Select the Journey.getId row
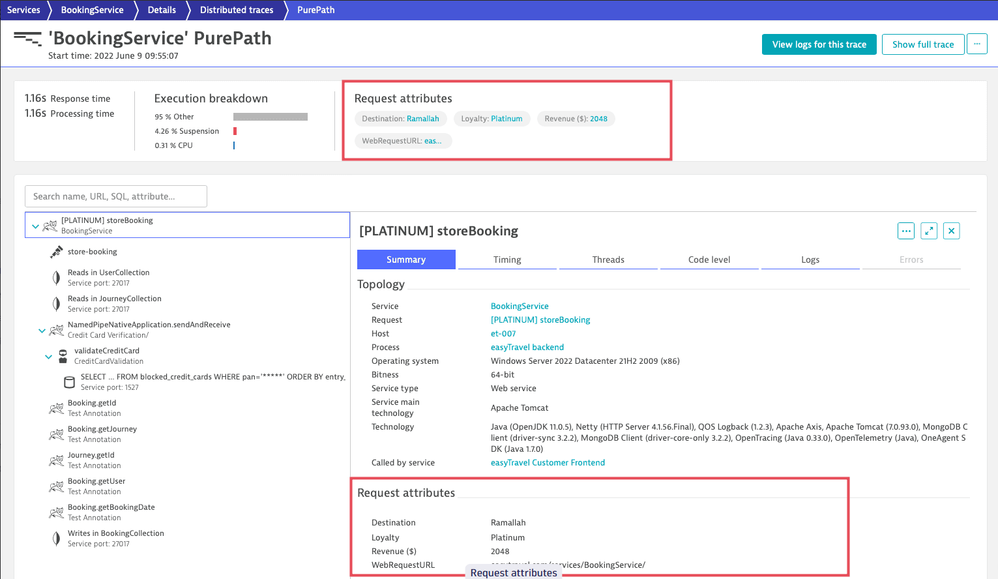The width and height of the screenshot is (998, 579). tap(188, 461)
